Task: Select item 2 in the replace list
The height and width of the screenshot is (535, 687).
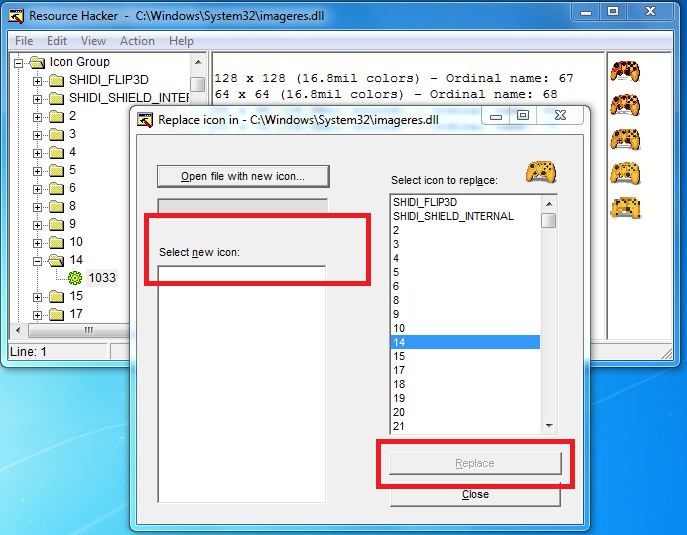Action: click(465, 230)
